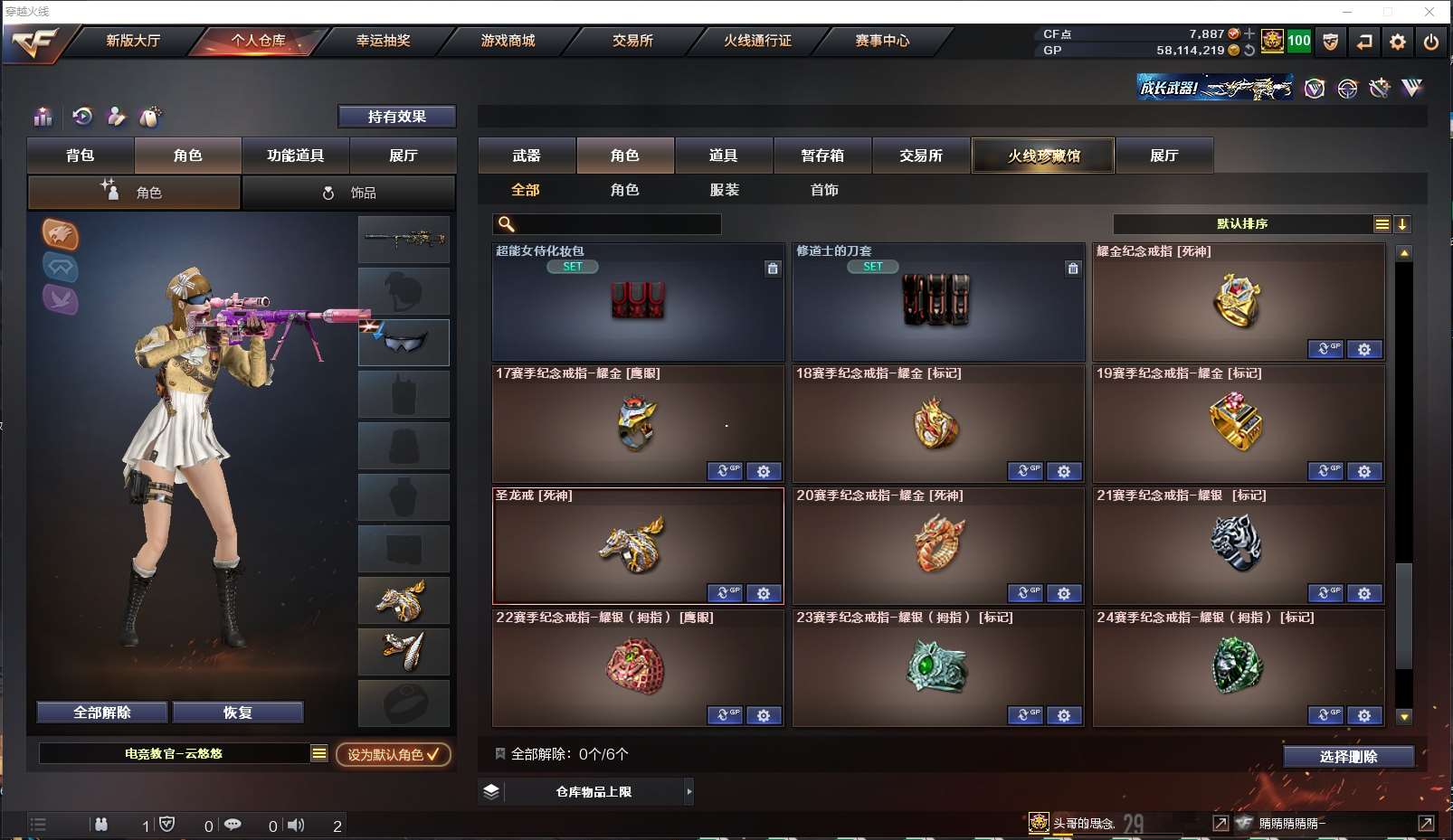
Task: Expand the 仓库物品上限 arrow
Action: click(x=689, y=792)
